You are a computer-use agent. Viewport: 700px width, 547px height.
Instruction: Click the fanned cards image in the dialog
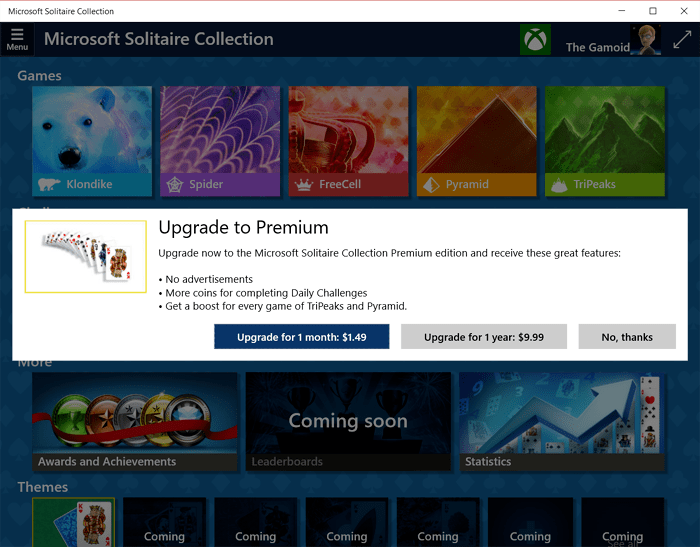click(85, 257)
